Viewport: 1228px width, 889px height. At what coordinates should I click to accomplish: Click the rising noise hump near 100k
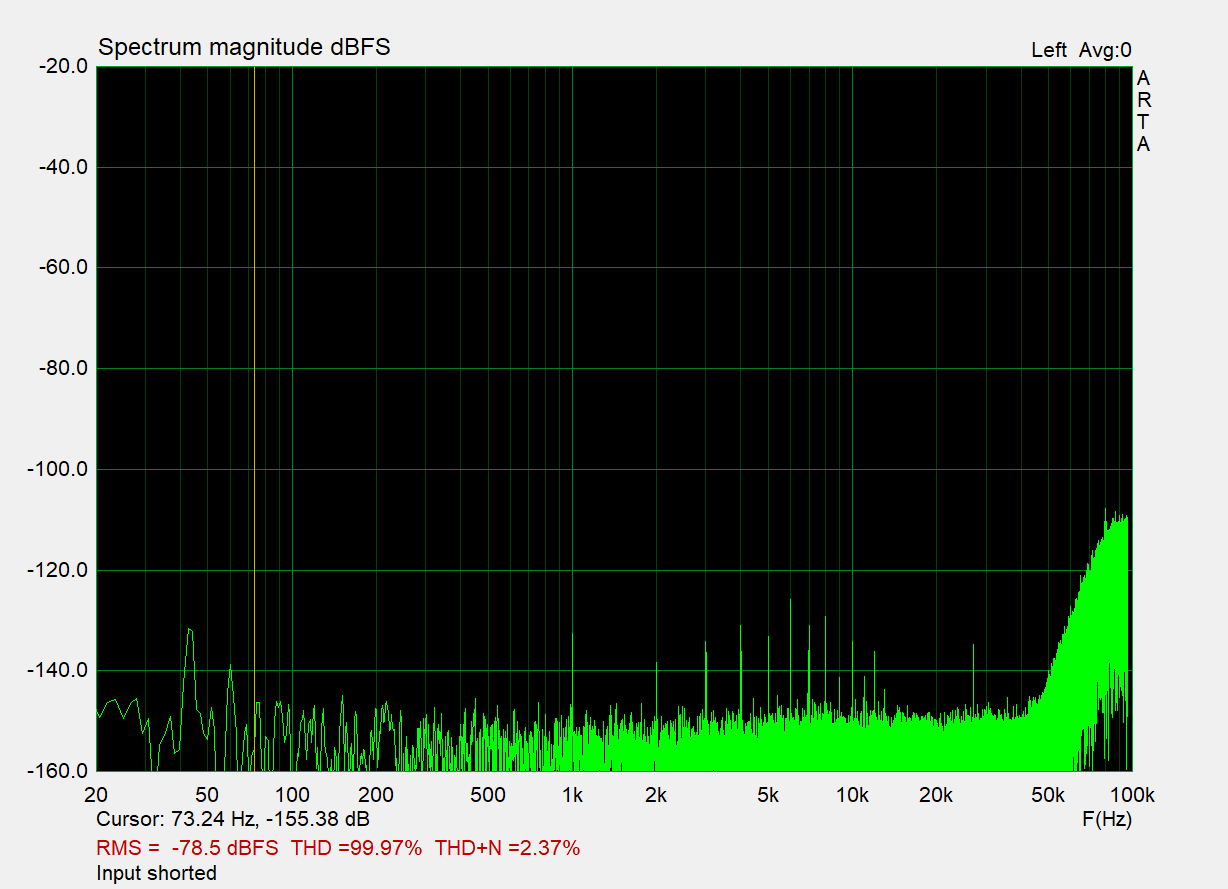pos(1090,640)
